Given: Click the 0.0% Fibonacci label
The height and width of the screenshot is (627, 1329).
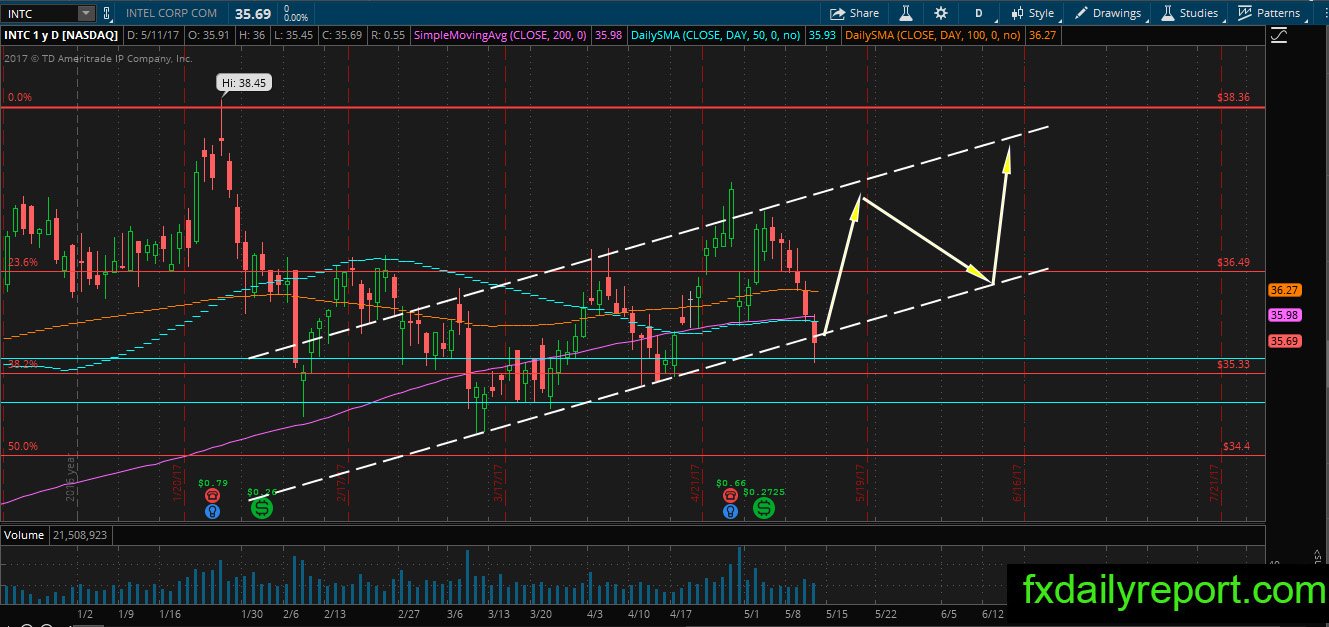Looking at the screenshot, I should click(x=20, y=98).
